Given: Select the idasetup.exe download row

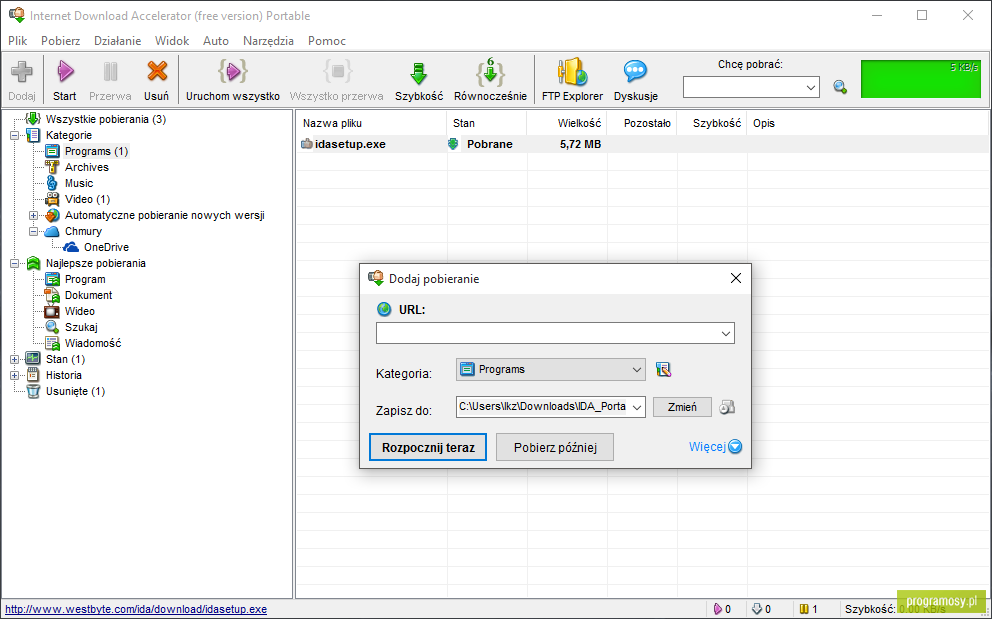Looking at the screenshot, I should [642, 144].
